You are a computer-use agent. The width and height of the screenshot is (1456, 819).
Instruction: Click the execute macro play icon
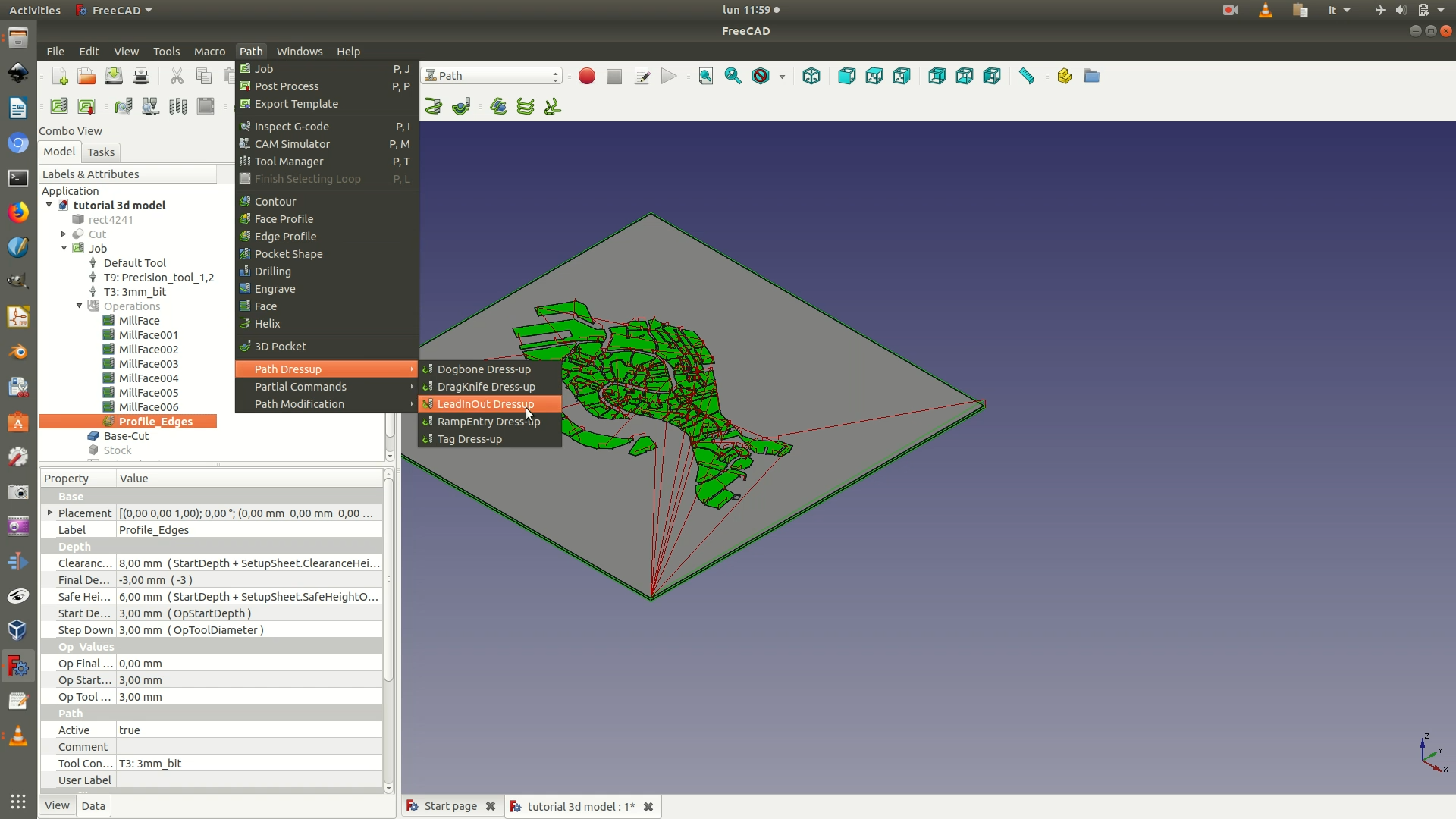(669, 76)
